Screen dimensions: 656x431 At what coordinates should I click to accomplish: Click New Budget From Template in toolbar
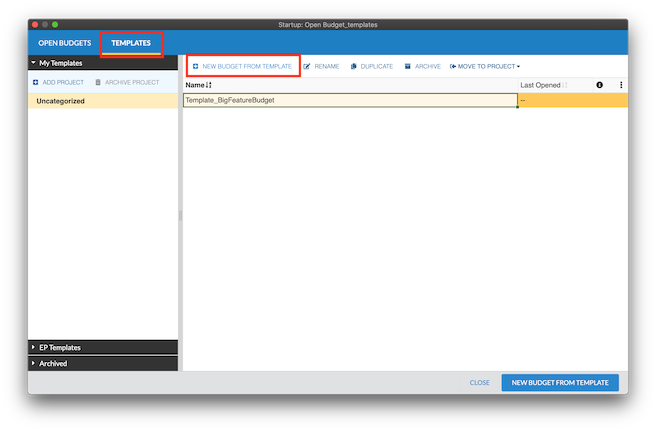(243, 67)
